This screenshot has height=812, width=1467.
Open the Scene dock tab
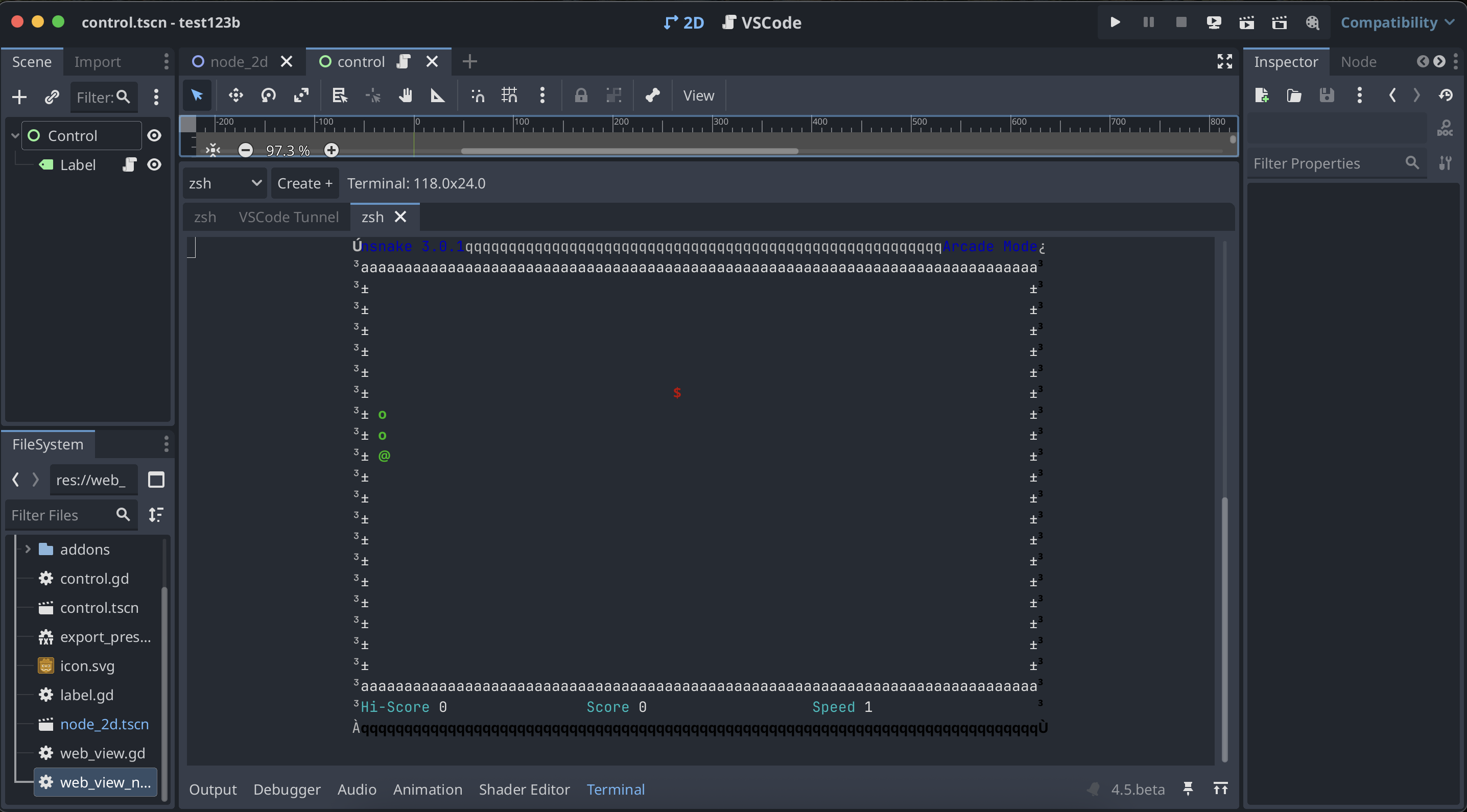[32, 61]
